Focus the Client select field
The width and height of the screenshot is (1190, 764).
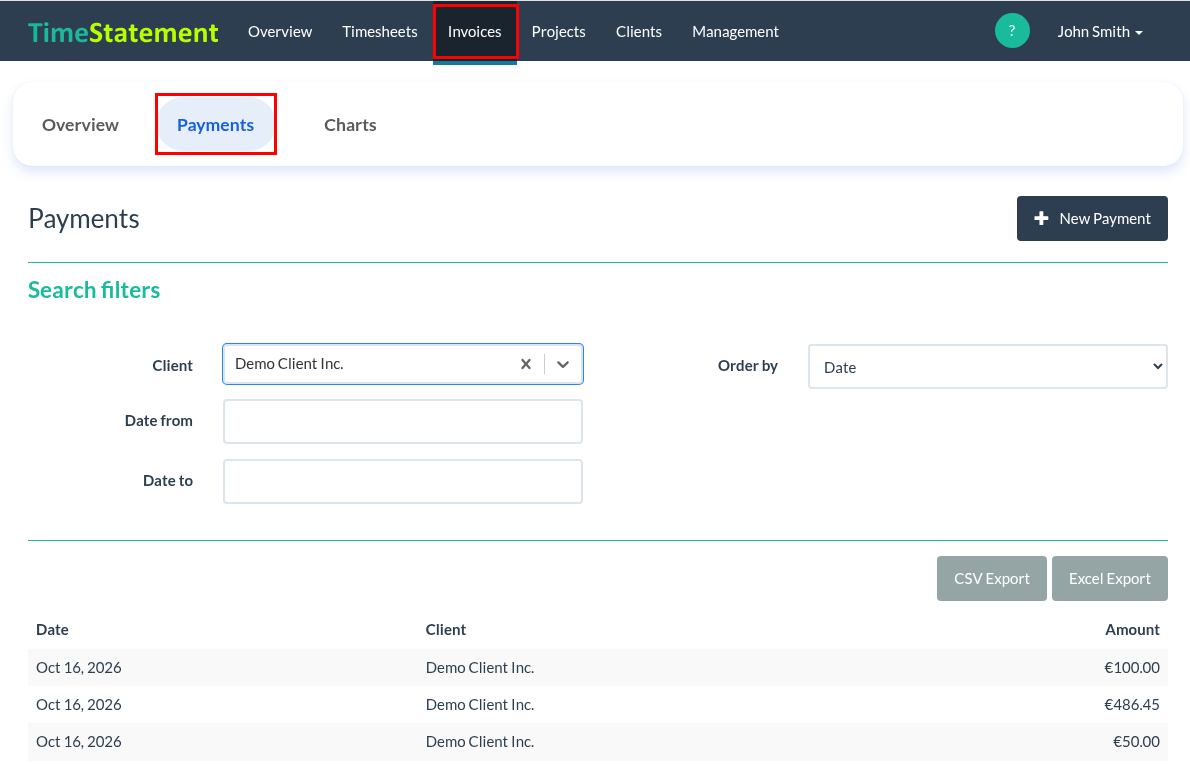(403, 364)
